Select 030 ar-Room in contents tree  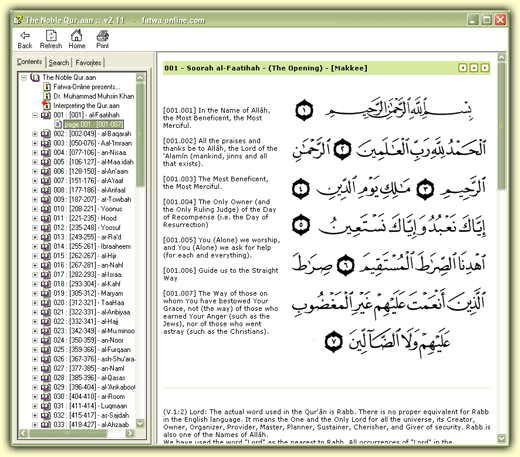pyautogui.click(x=89, y=397)
